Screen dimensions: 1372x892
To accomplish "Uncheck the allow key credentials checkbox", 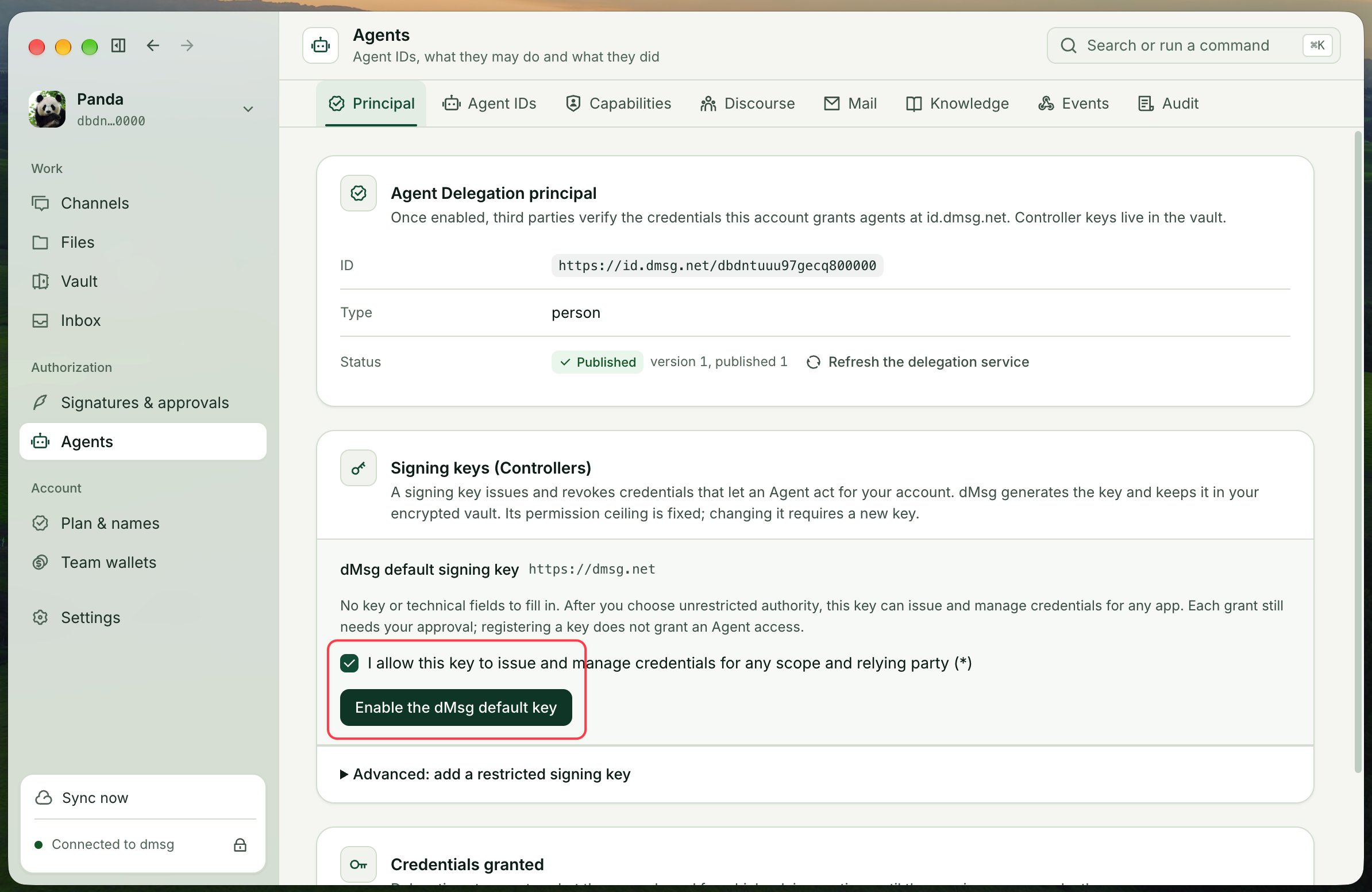I will 349,663.
